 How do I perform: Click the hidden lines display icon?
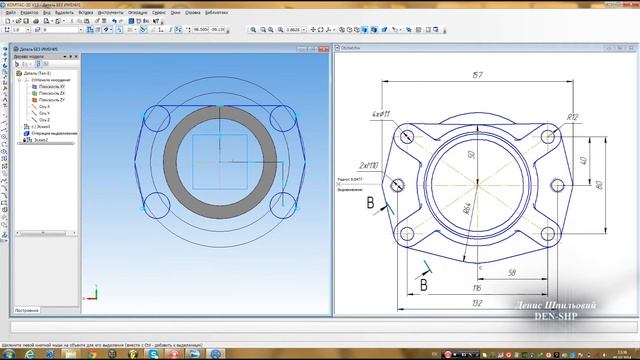point(349,29)
